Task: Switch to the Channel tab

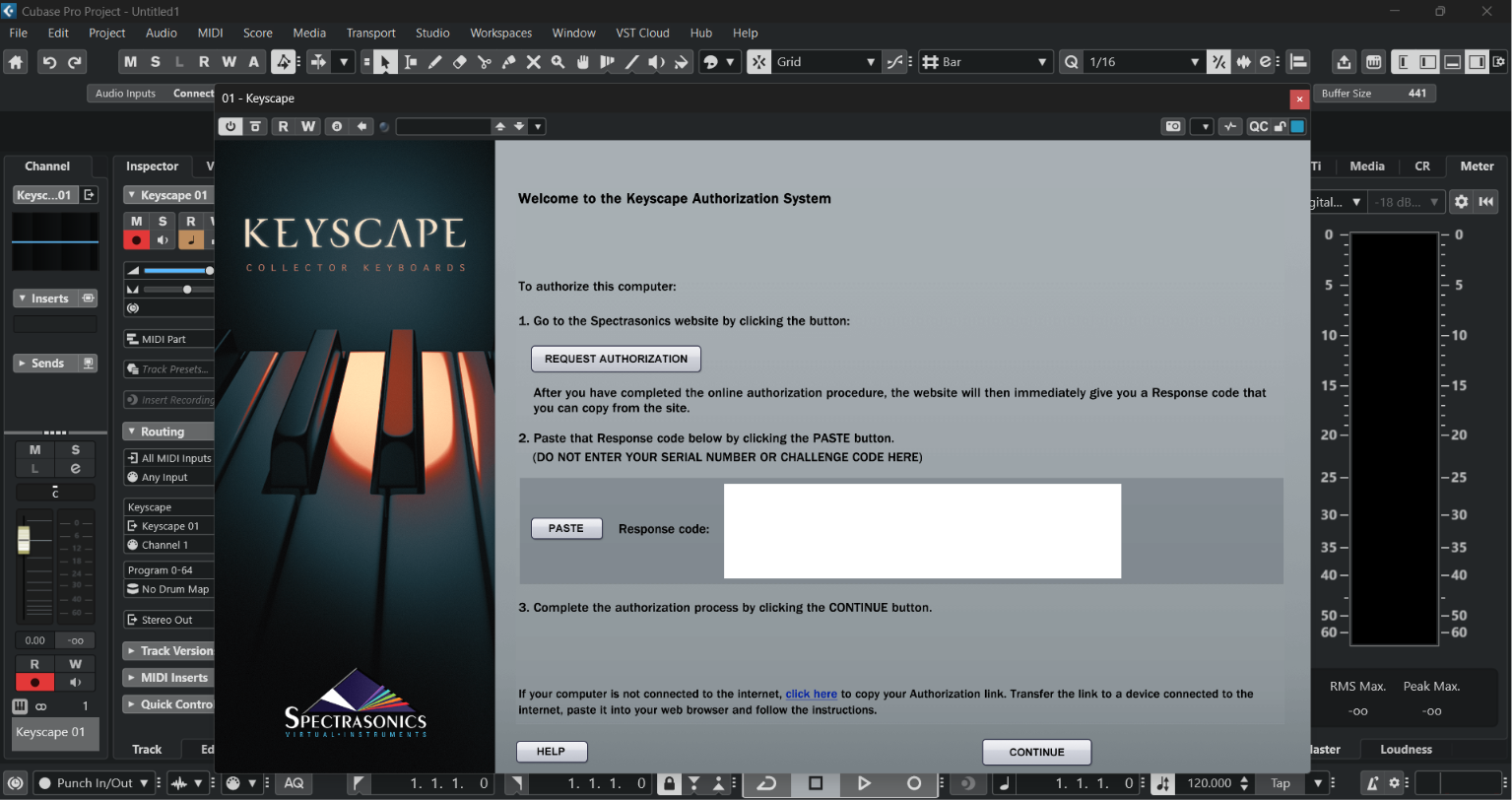Action: click(47, 167)
